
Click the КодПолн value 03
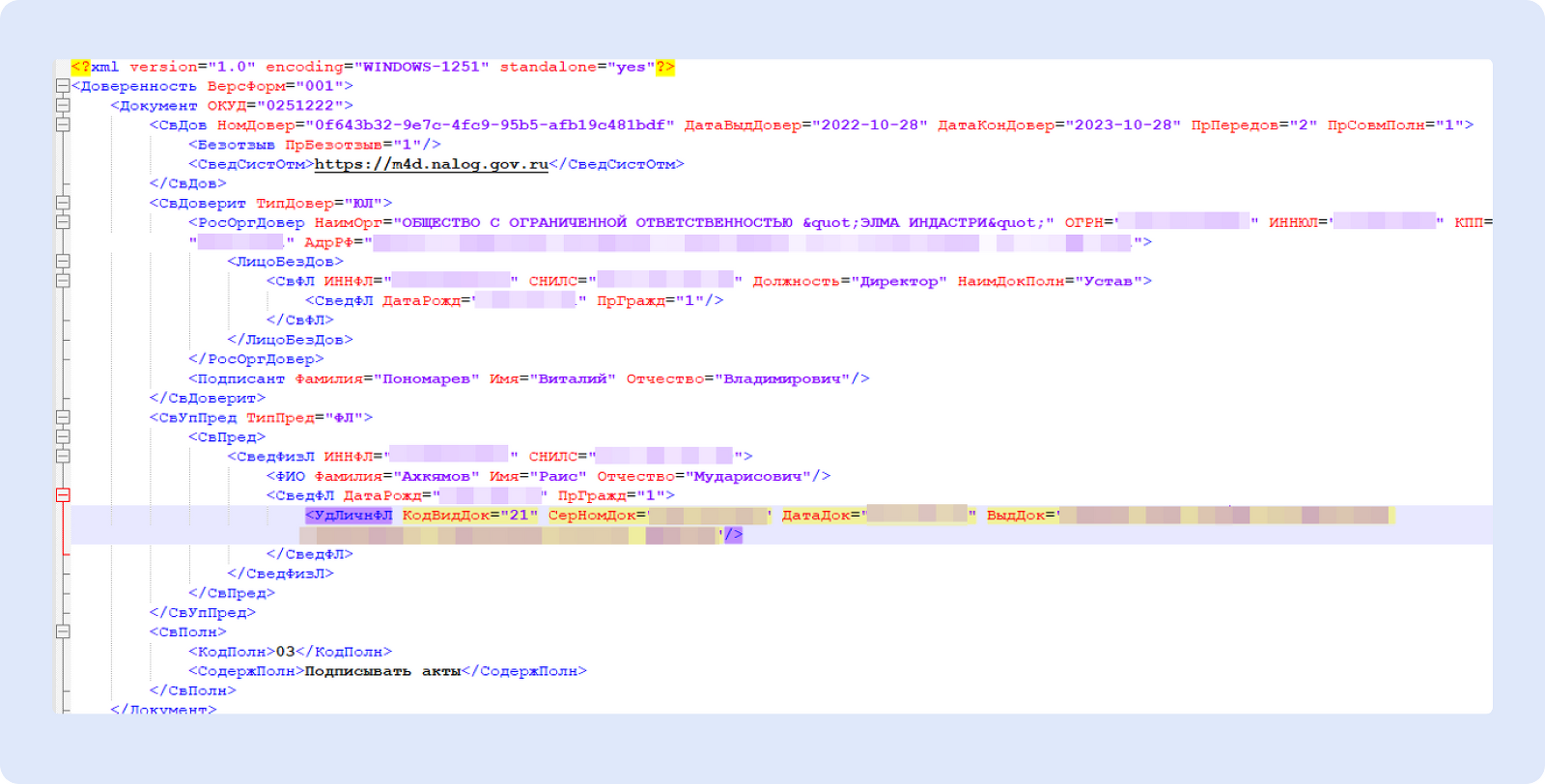[286, 652]
